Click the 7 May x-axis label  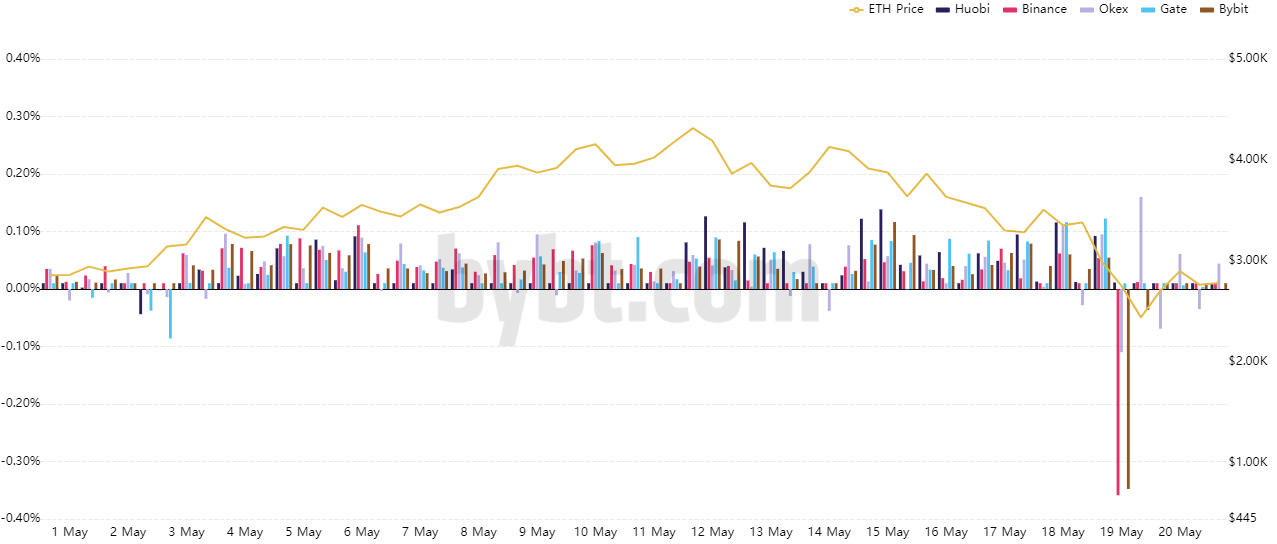pos(420,532)
